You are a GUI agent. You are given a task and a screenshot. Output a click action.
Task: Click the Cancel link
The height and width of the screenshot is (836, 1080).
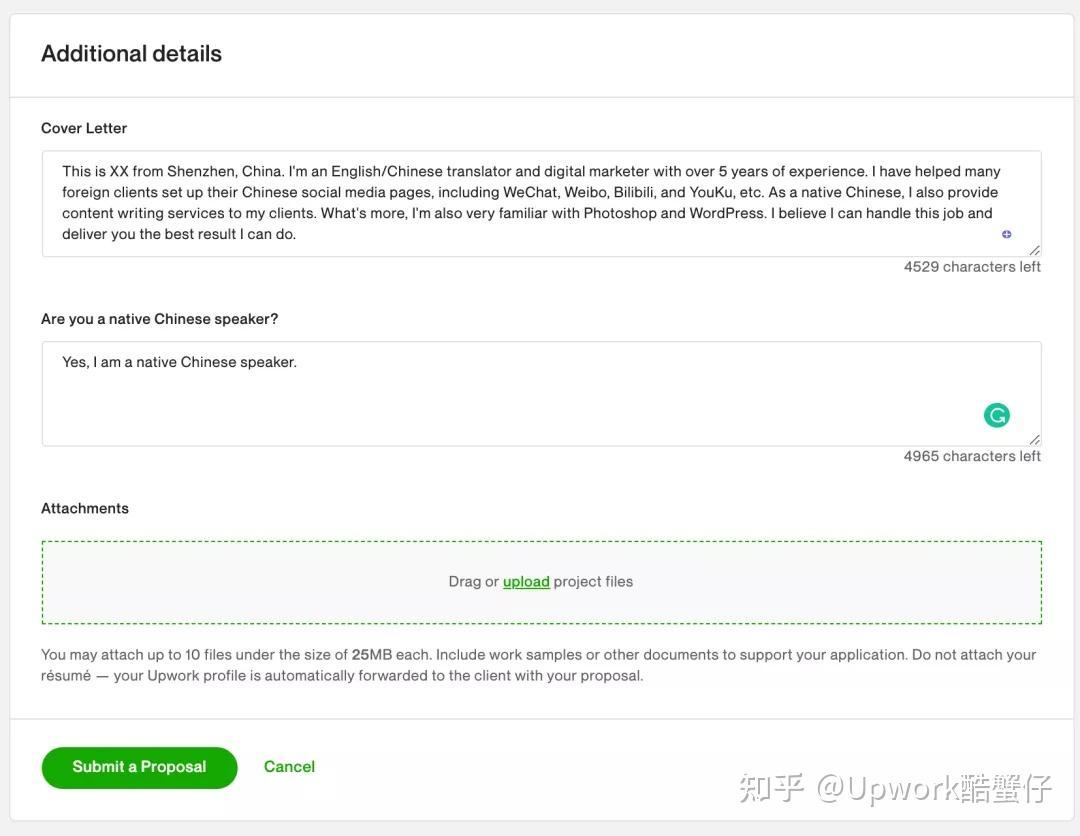(x=289, y=766)
